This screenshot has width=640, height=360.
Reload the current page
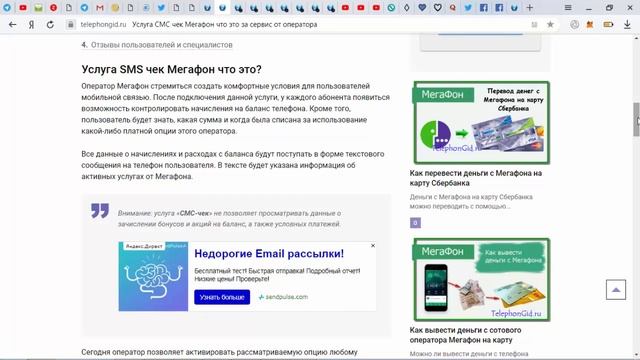point(50,24)
